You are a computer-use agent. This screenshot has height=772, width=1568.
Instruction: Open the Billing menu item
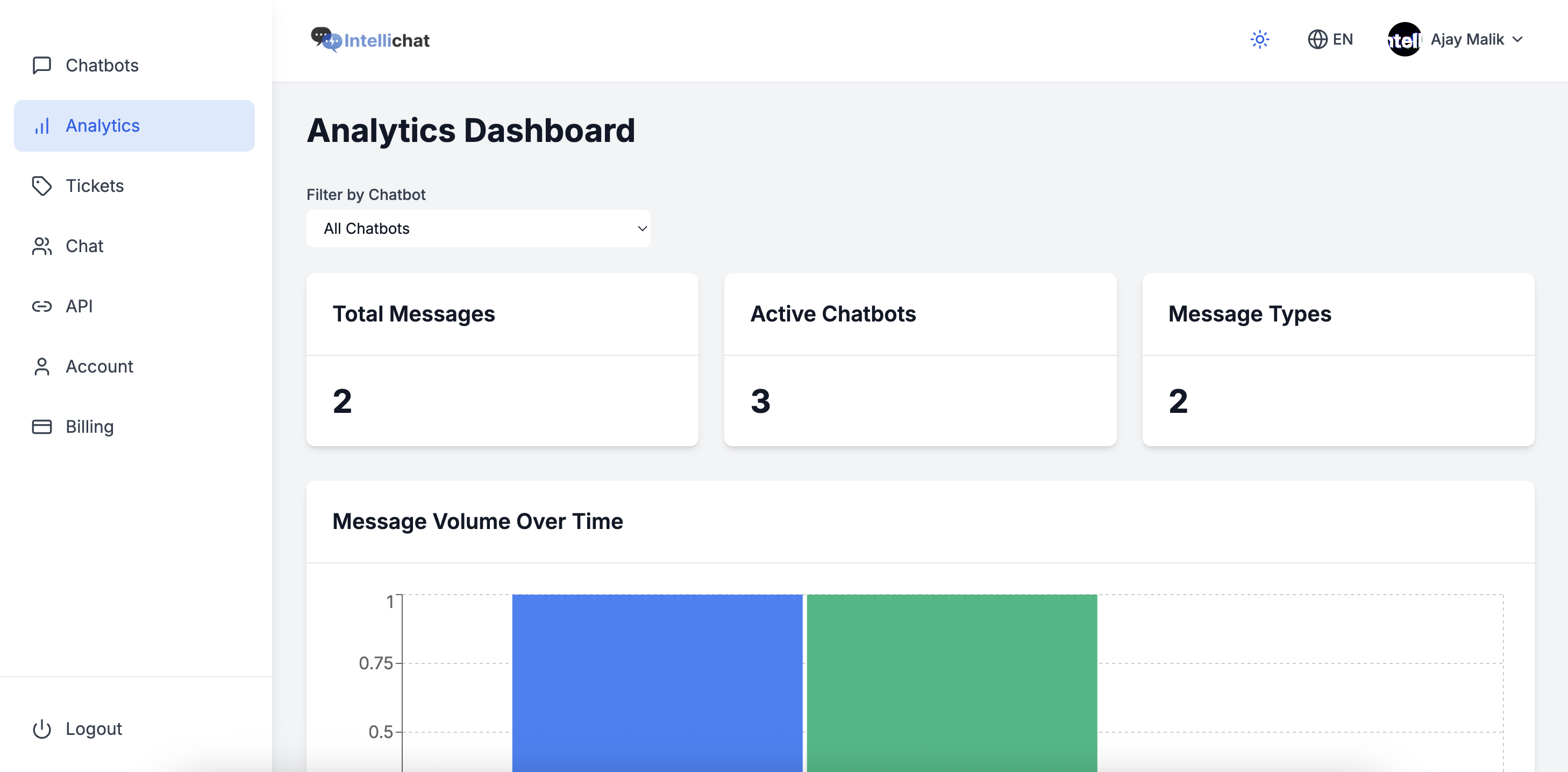pos(89,426)
